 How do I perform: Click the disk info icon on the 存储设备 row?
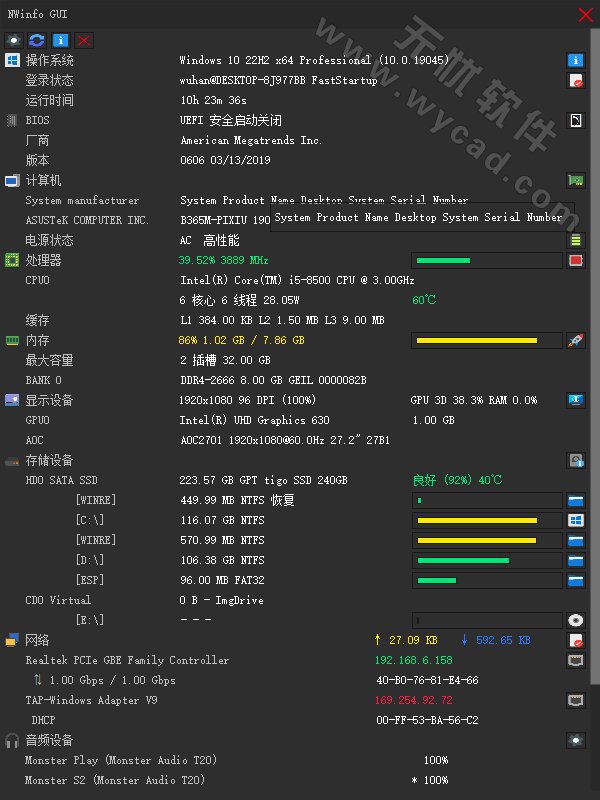click(x=576, y=461)
